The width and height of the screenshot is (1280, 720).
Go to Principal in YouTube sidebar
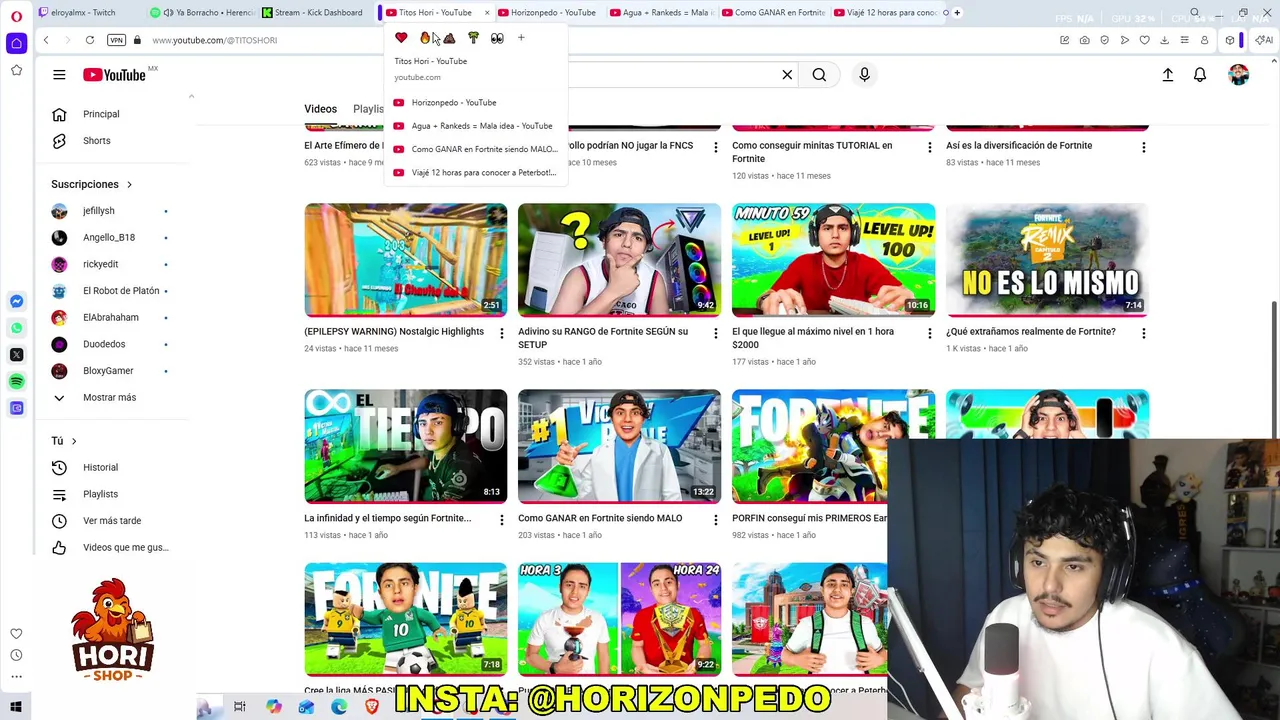pyautogui.click(x=101, y=114)
